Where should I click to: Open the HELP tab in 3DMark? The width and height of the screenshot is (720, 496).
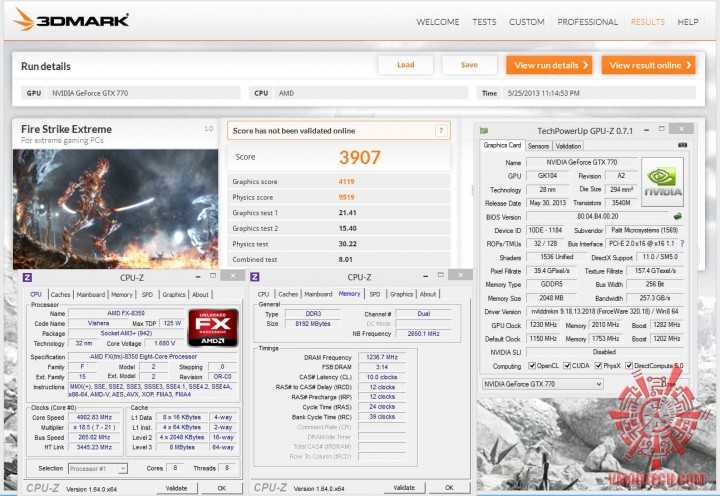coord(687,22)
